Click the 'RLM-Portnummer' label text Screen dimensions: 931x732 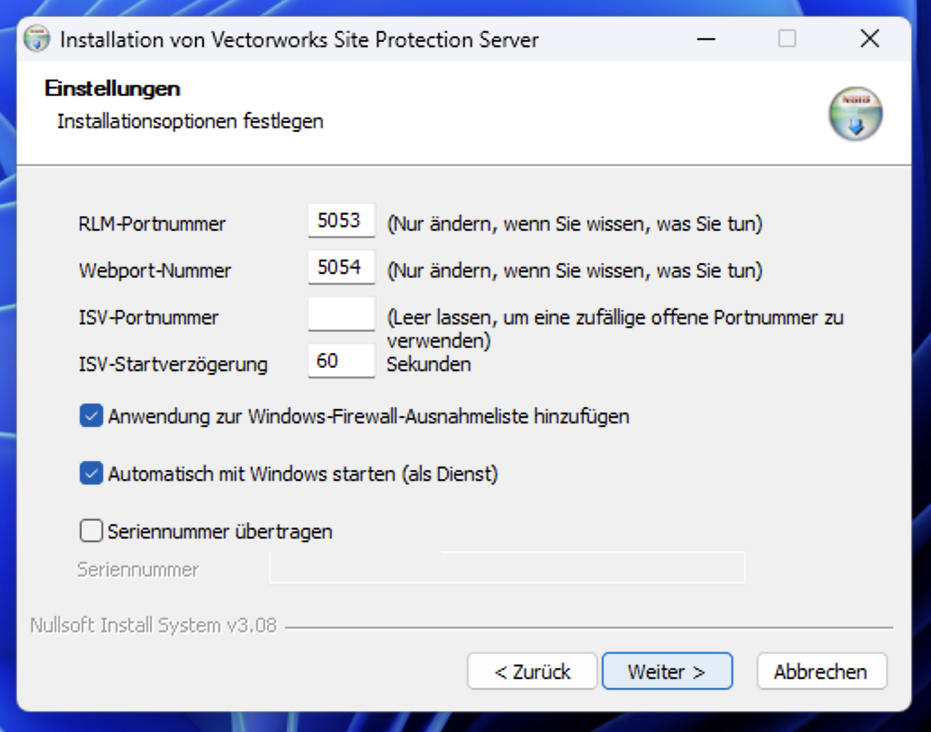(152, 224)
